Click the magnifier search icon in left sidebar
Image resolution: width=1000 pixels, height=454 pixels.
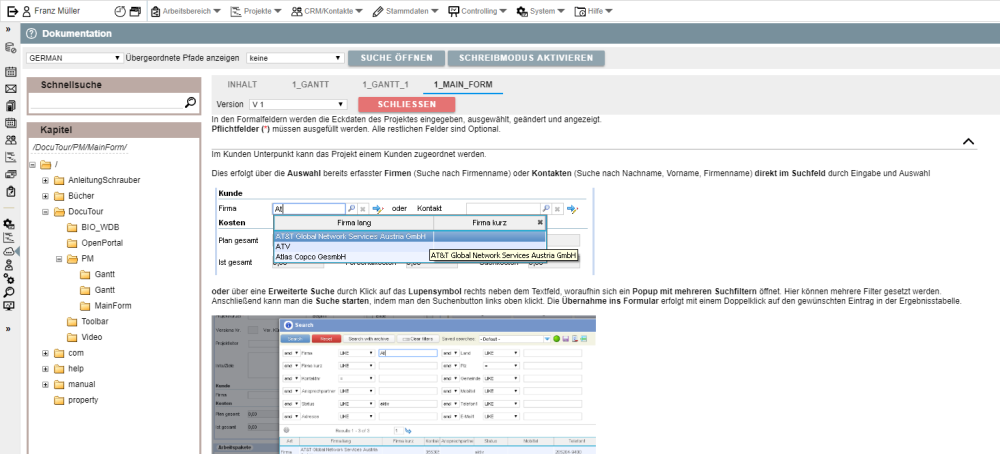click(10, 290)
